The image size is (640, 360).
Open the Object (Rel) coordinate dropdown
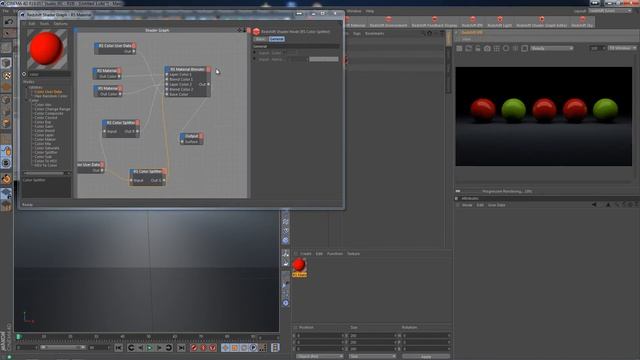click(319, 356)
